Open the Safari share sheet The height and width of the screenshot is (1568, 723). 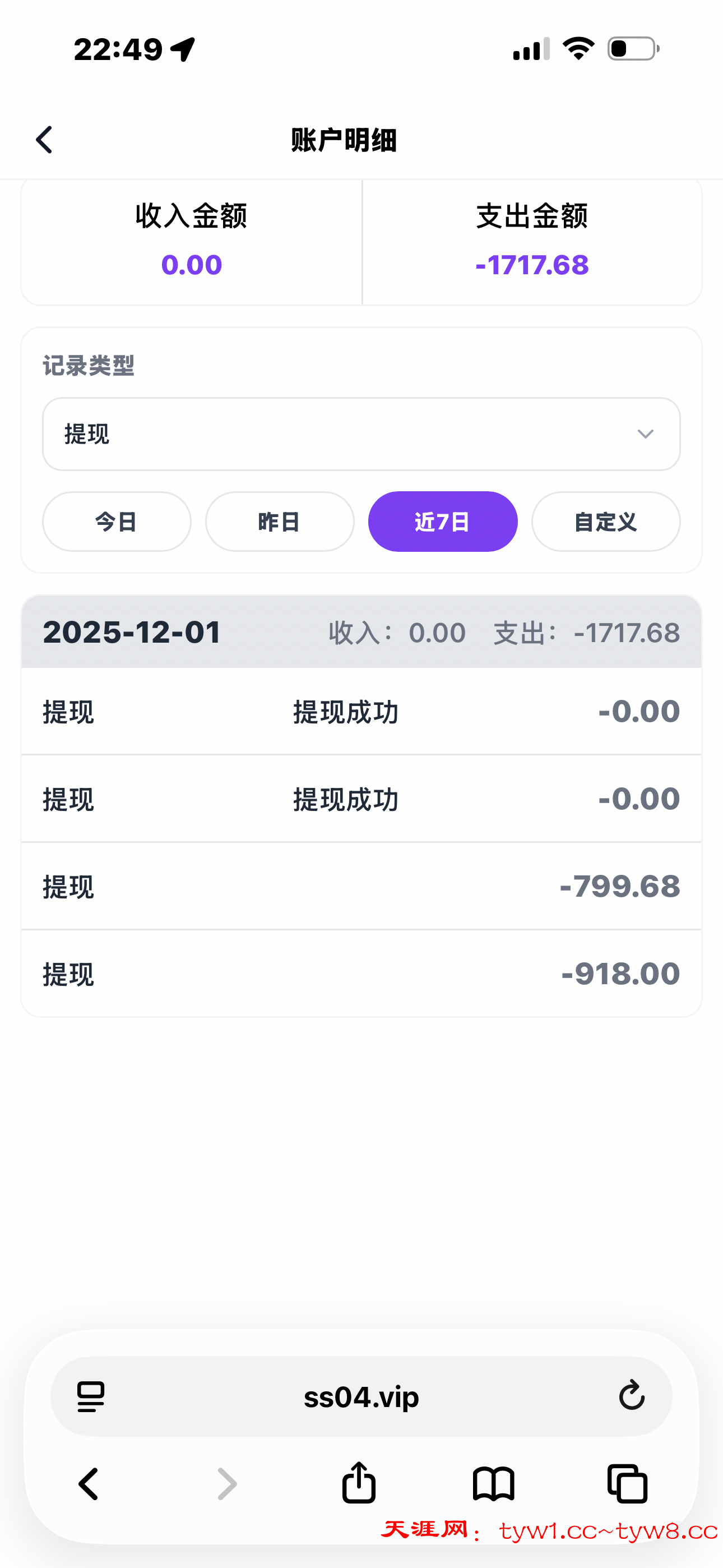click(359, 1483)
